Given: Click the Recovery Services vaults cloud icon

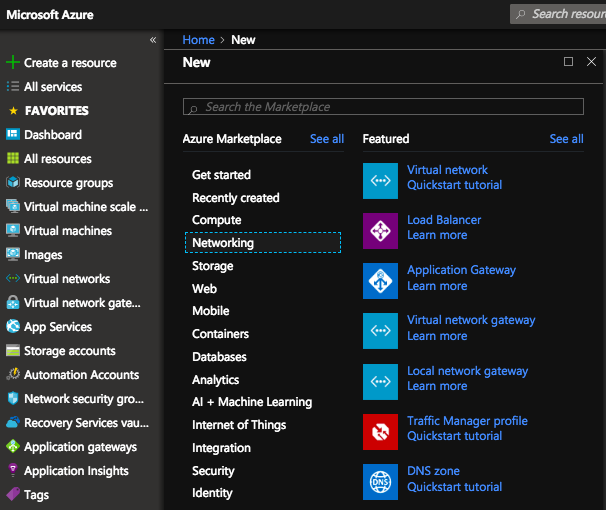Looking at the screenshot, I should tap(13, 422).
